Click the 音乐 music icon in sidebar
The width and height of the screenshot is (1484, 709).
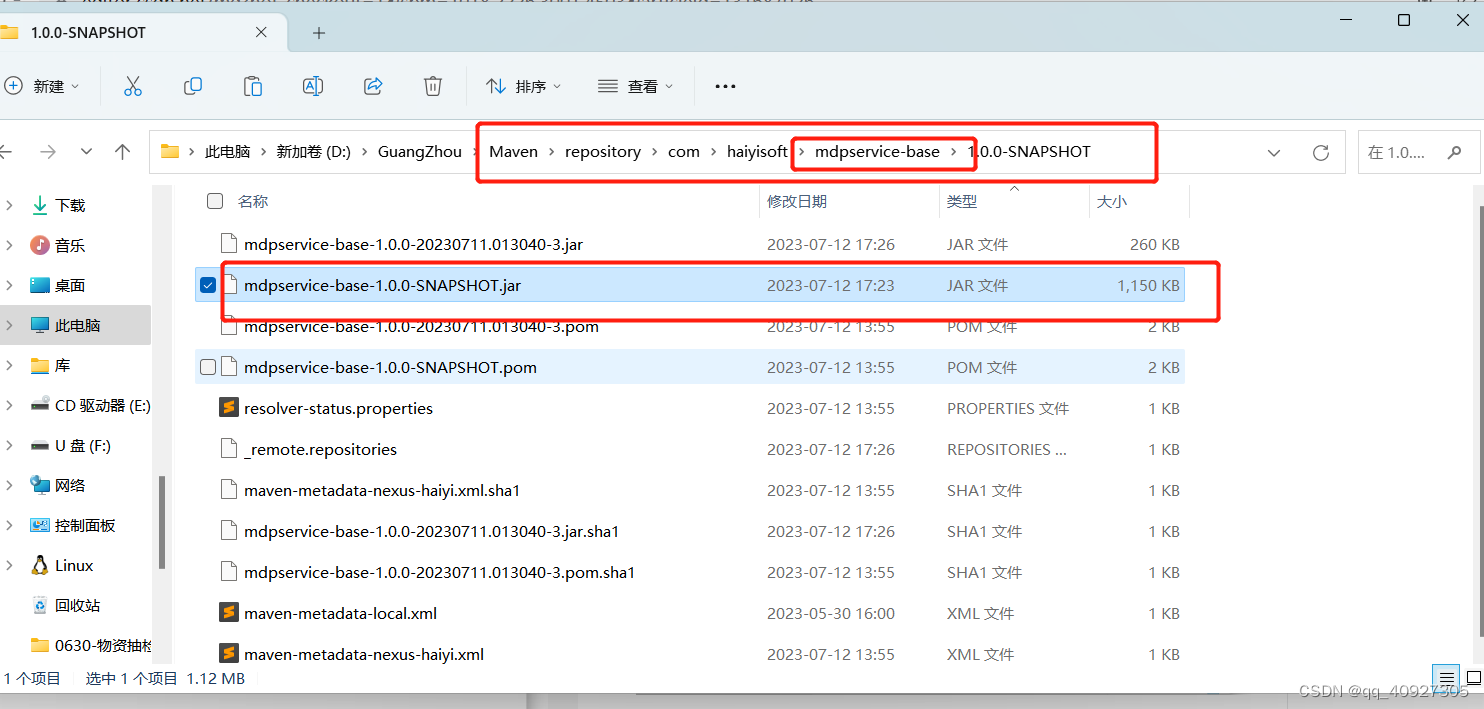click(40, 245)
